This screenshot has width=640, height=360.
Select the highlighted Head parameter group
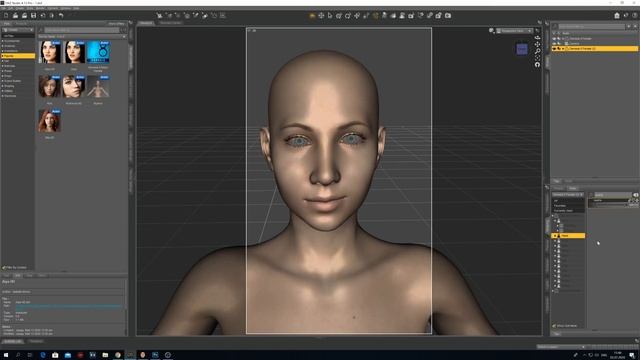(x=568, y=236)
